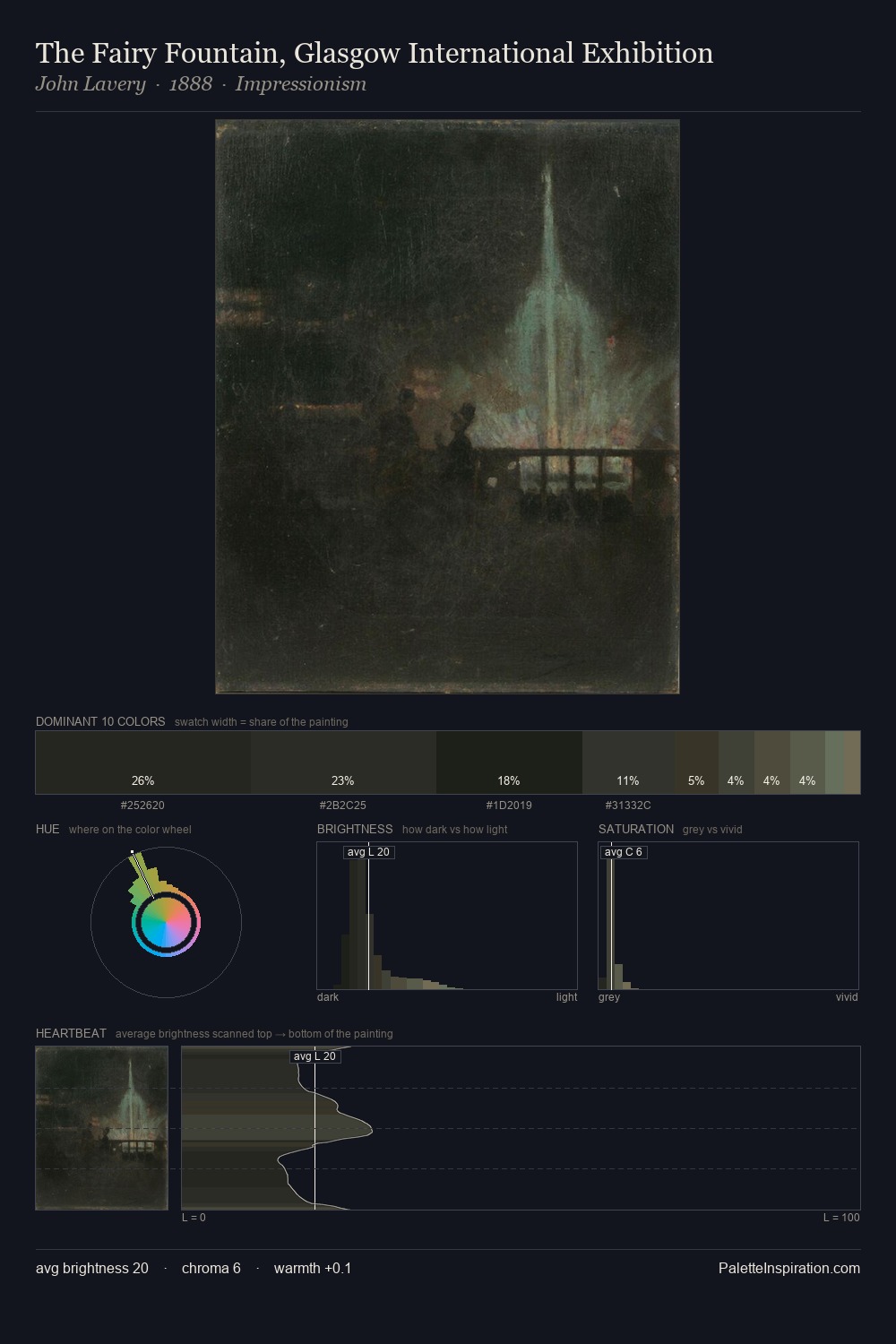Select the 23% swatch #2B2C25

pyautogui.click(x=343, y=762)
